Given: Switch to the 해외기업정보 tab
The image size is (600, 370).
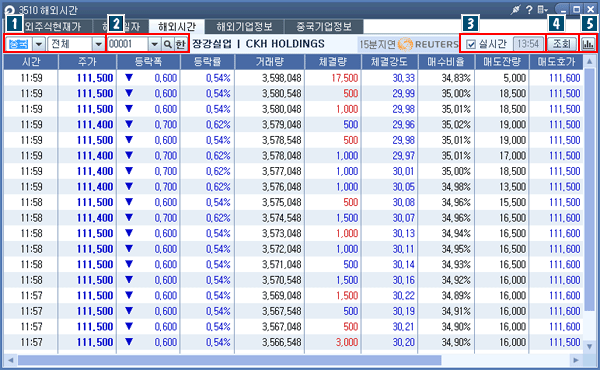Looking at the screenshot, I should [245, 26].
